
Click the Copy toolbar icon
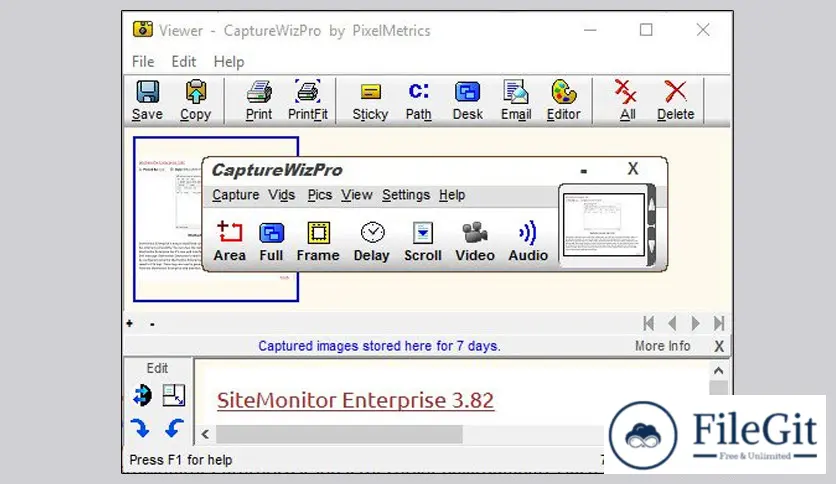coord(196,101)
